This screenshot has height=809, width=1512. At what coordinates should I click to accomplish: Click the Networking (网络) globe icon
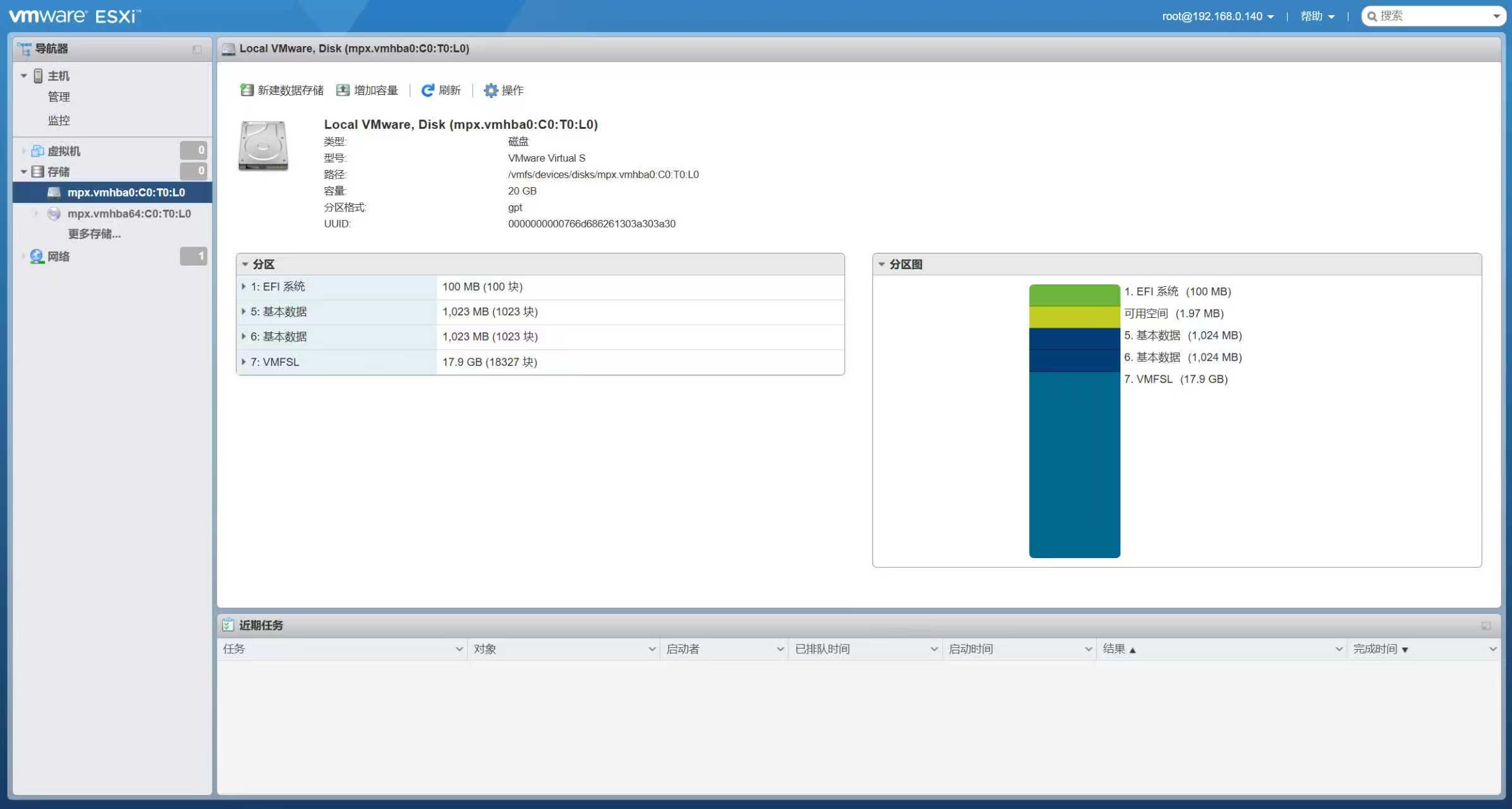pos(37,257)
